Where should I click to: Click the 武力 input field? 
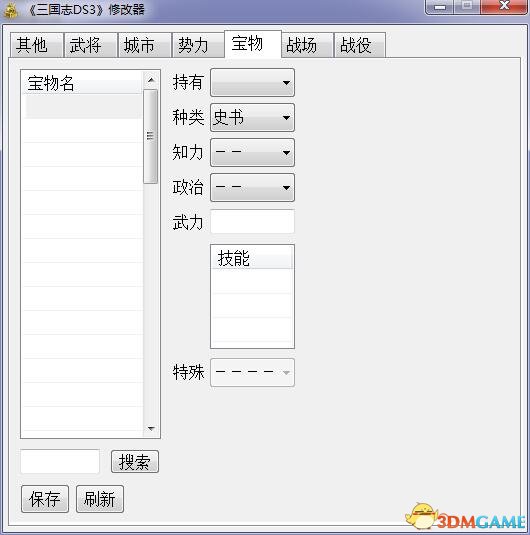[252, 222]
